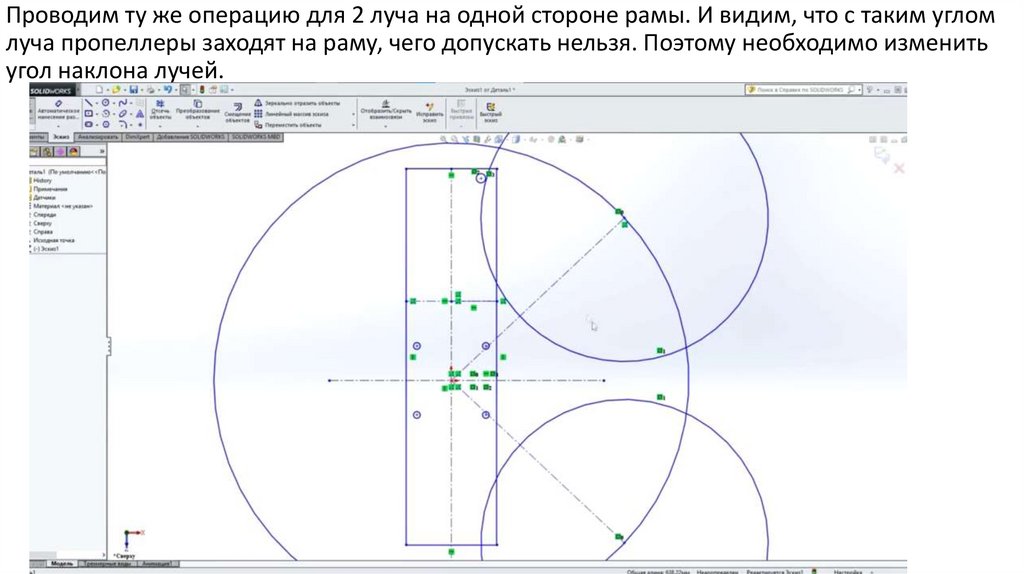Click Offset Entities (Смещение объектов)
This screenshot has height=574, width=1024.
point(238,111)
